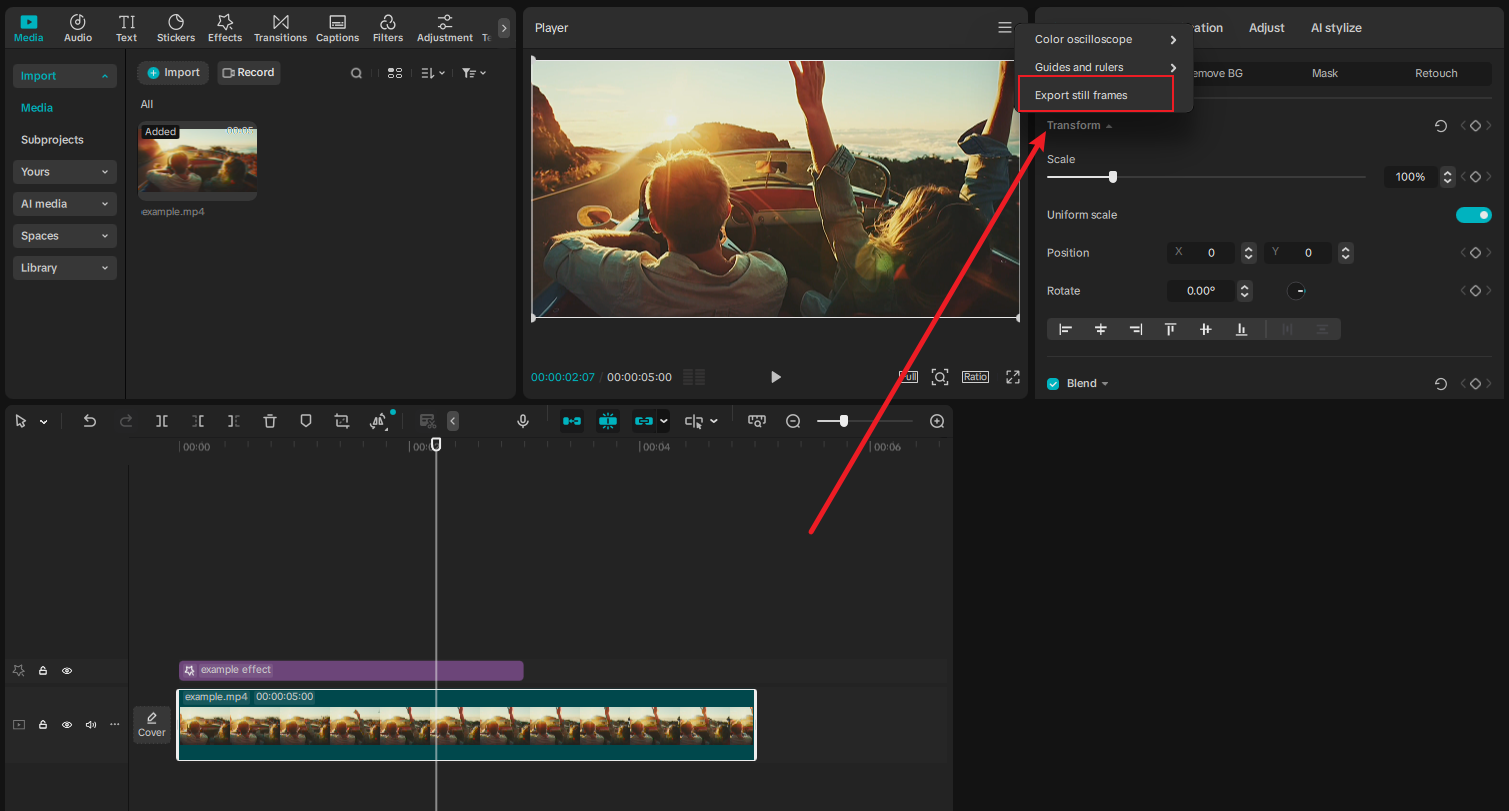
Task: Open the Transitions panel
Action: click(x=280, y=27)
